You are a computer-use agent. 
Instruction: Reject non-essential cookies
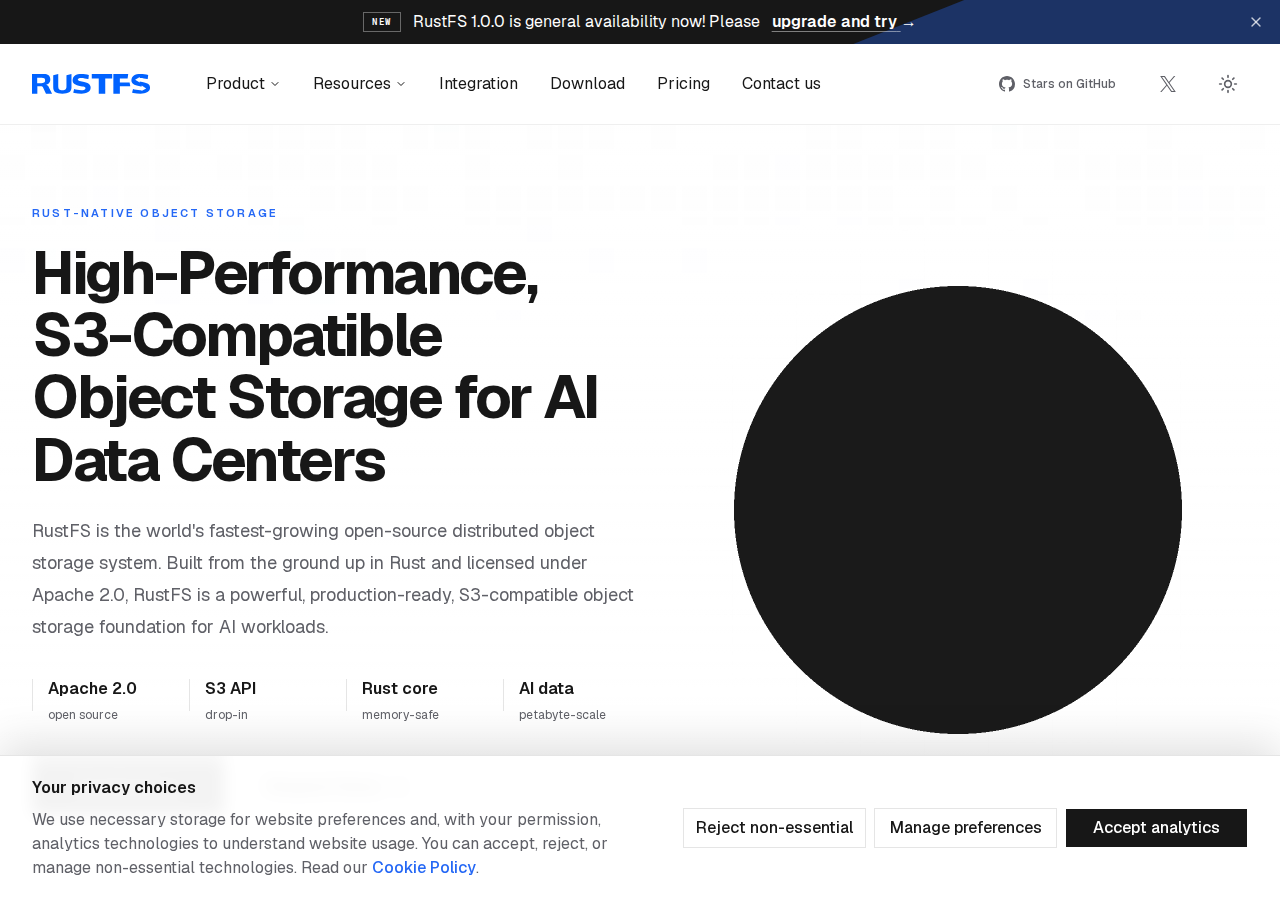pos(774,828)
